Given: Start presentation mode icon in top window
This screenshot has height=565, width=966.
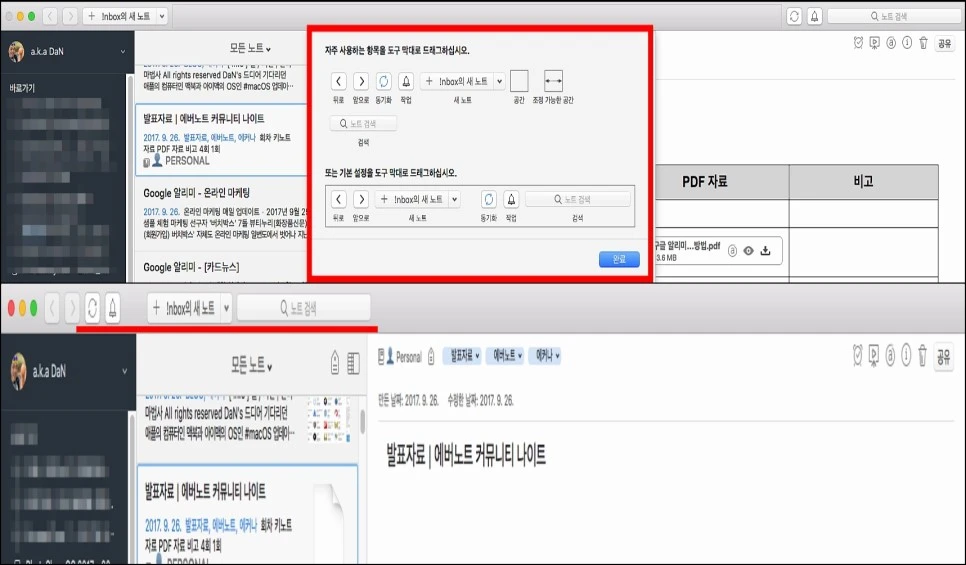Looking at the screenshot, I should pyautogui.click(x=874, y=43).
